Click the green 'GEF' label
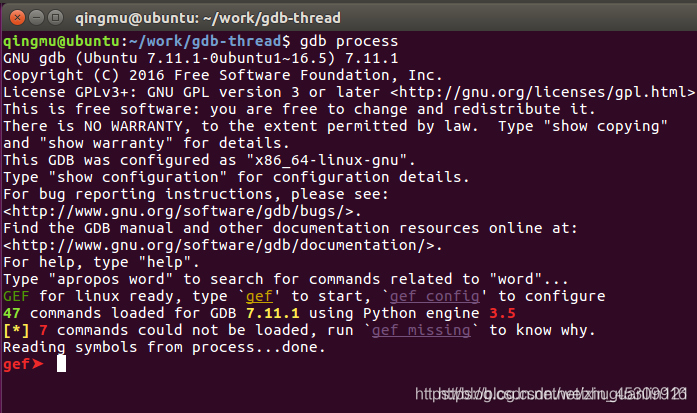The height and width of the screenshot is (413, 697). coord(16,296)
